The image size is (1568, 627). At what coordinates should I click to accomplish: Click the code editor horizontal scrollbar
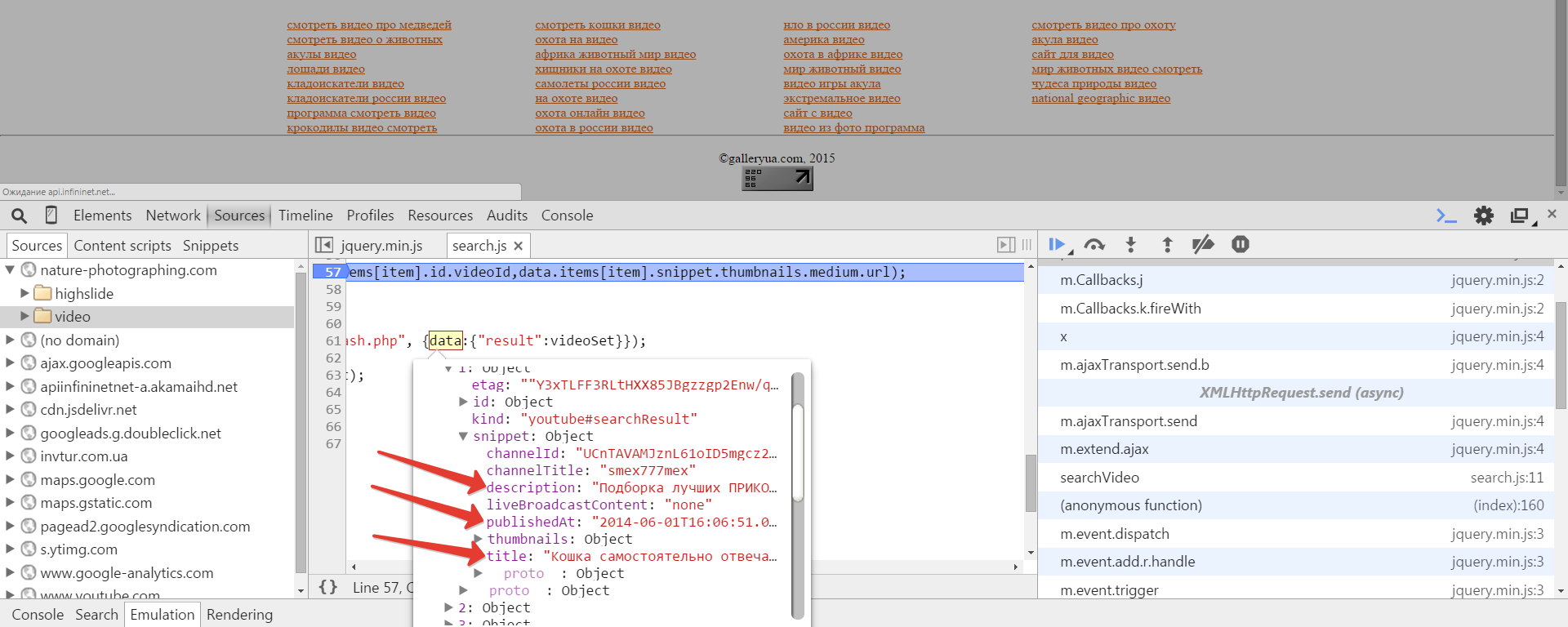click(x=684, y=566)
